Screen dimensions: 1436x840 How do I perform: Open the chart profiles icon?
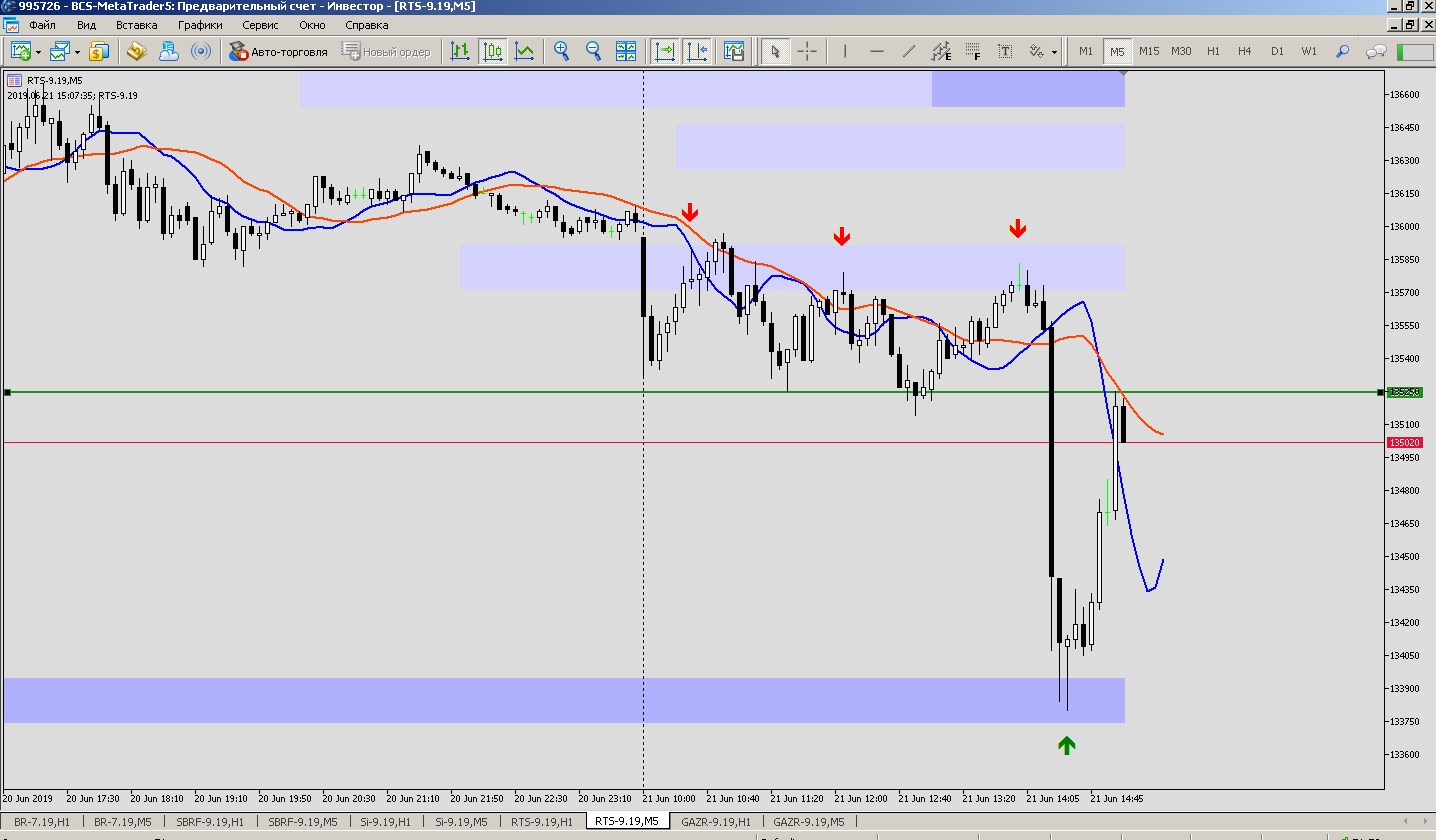click(x=60, y=51)
